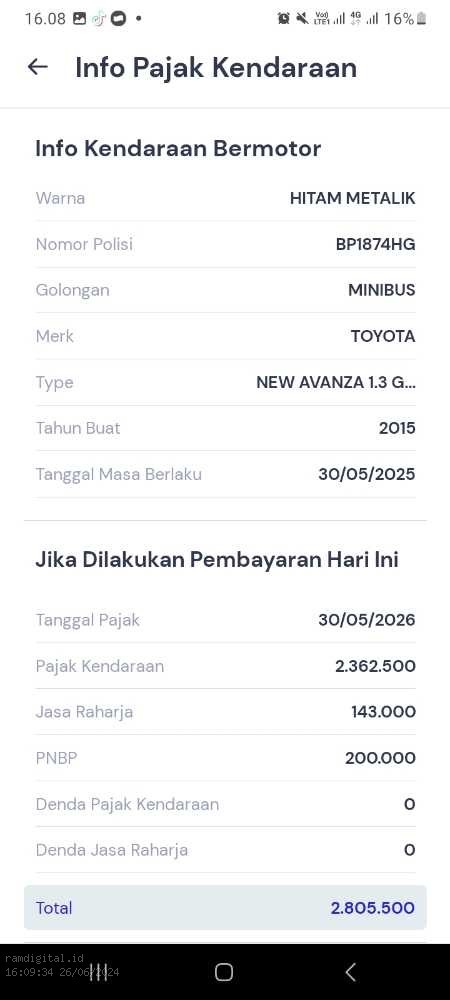Tap the Tanggal Masa Berlaku date
The width and height of the screenshot is (450, 1000).
pos(367,474)
